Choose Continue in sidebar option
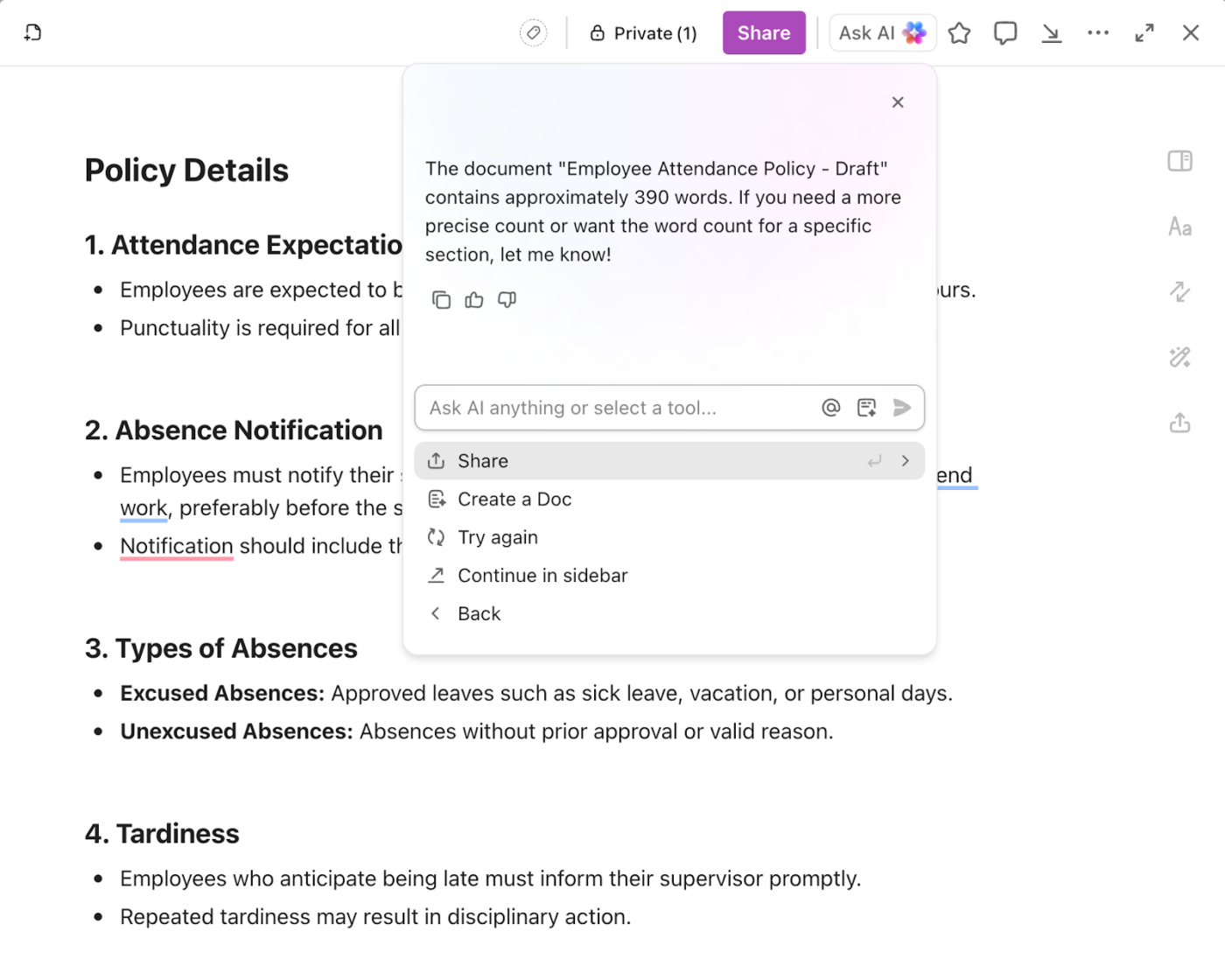 669,576
